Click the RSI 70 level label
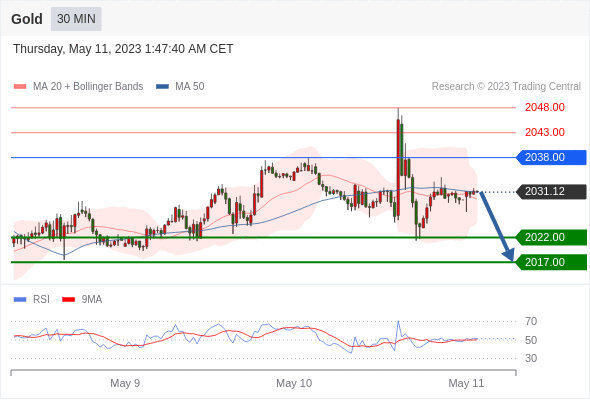The width and height of the screenshot is (590, 400). tap(531, 321)
